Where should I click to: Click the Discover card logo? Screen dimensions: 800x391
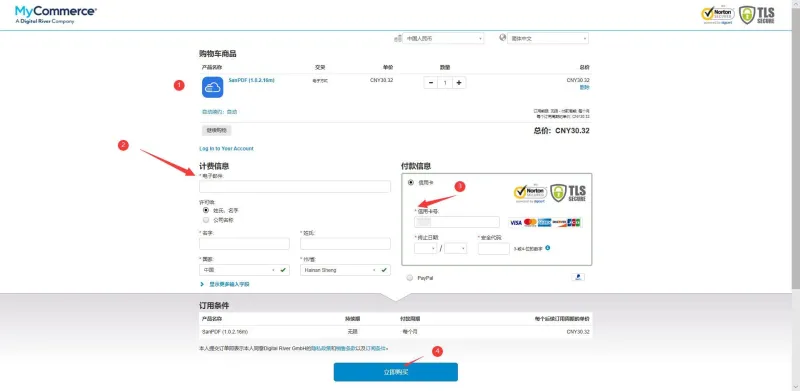pos(559,223)
